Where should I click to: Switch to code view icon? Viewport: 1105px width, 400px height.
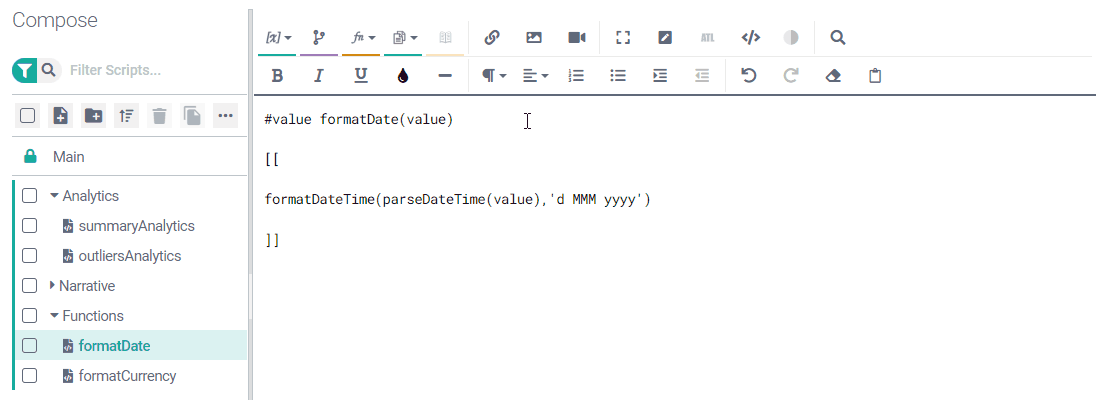(751, 38)
